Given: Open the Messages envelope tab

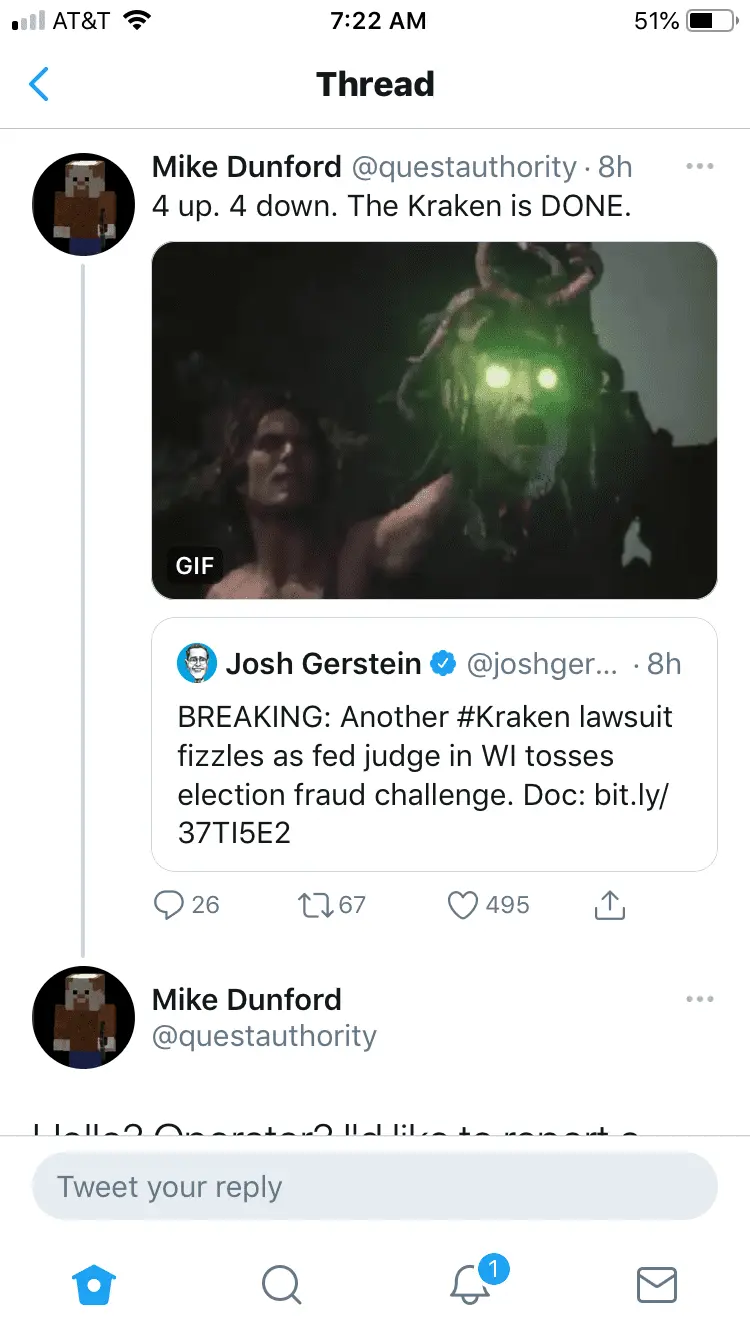Looking at the screenshot, I should [656, 1283].
